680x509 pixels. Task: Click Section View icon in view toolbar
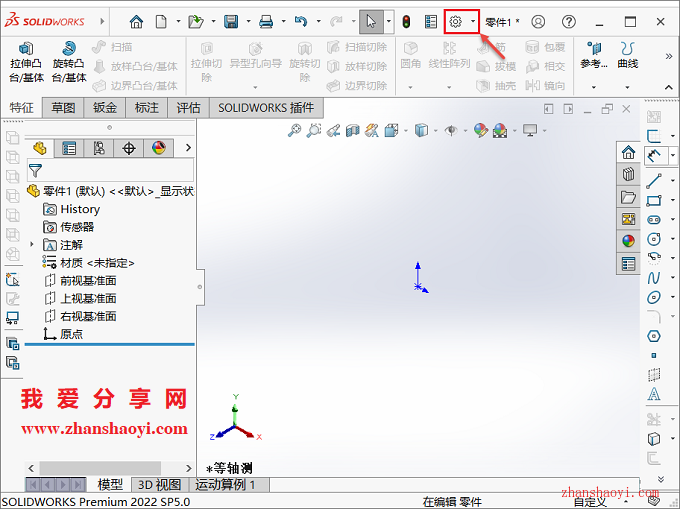[353, 130]
